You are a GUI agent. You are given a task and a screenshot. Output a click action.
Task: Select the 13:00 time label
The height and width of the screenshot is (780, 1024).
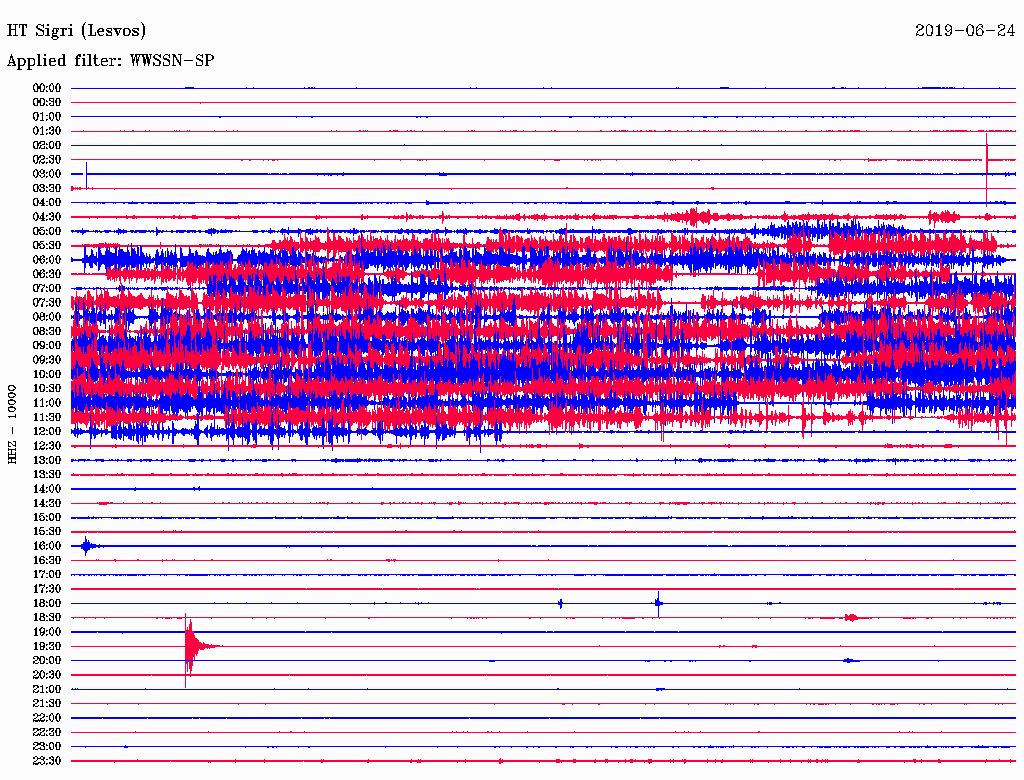(47, 461)
